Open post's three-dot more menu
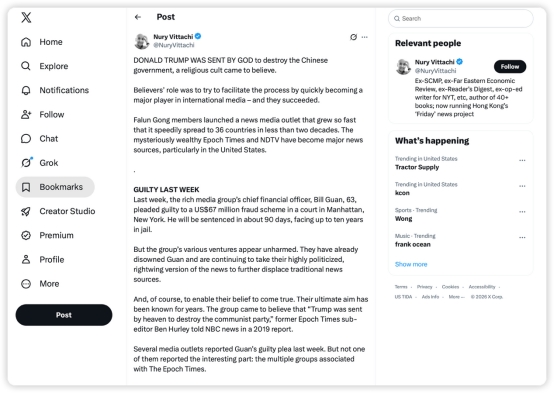 point(365,37)
